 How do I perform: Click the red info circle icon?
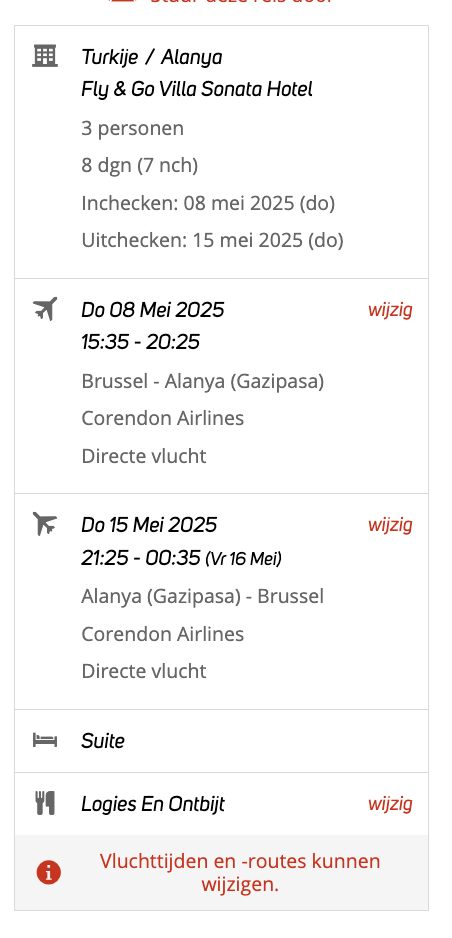pyautogui.click(x=48, y=873)
